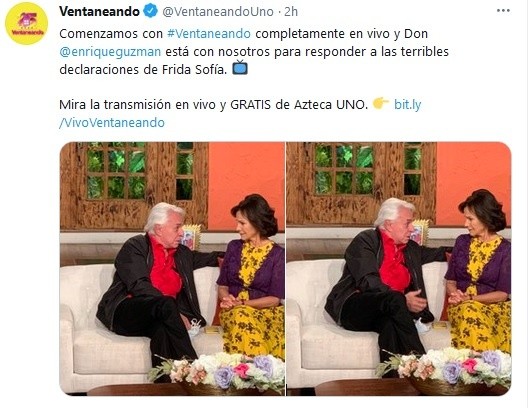View the left tweet photo
The width and height of the screenshot is (532, 408).
(172, 269)
